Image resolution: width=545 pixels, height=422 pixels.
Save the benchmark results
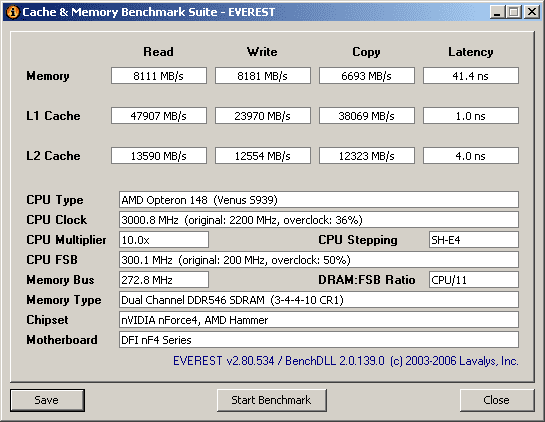[x=47, y=400]
